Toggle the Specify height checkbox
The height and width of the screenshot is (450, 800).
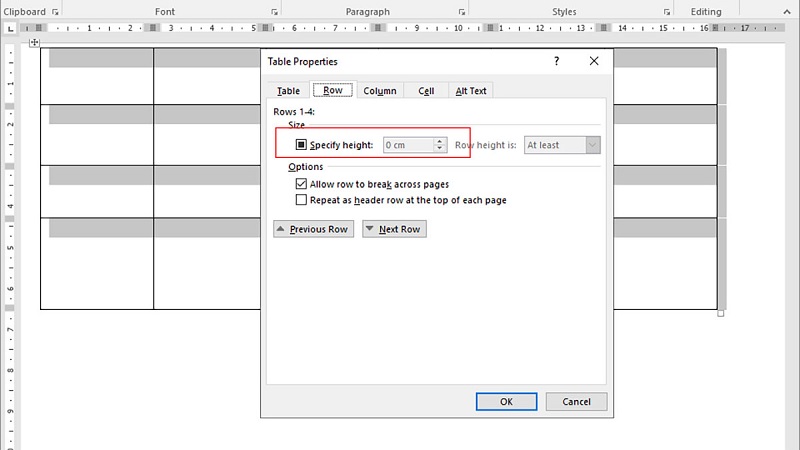click(x=301, y=145)
